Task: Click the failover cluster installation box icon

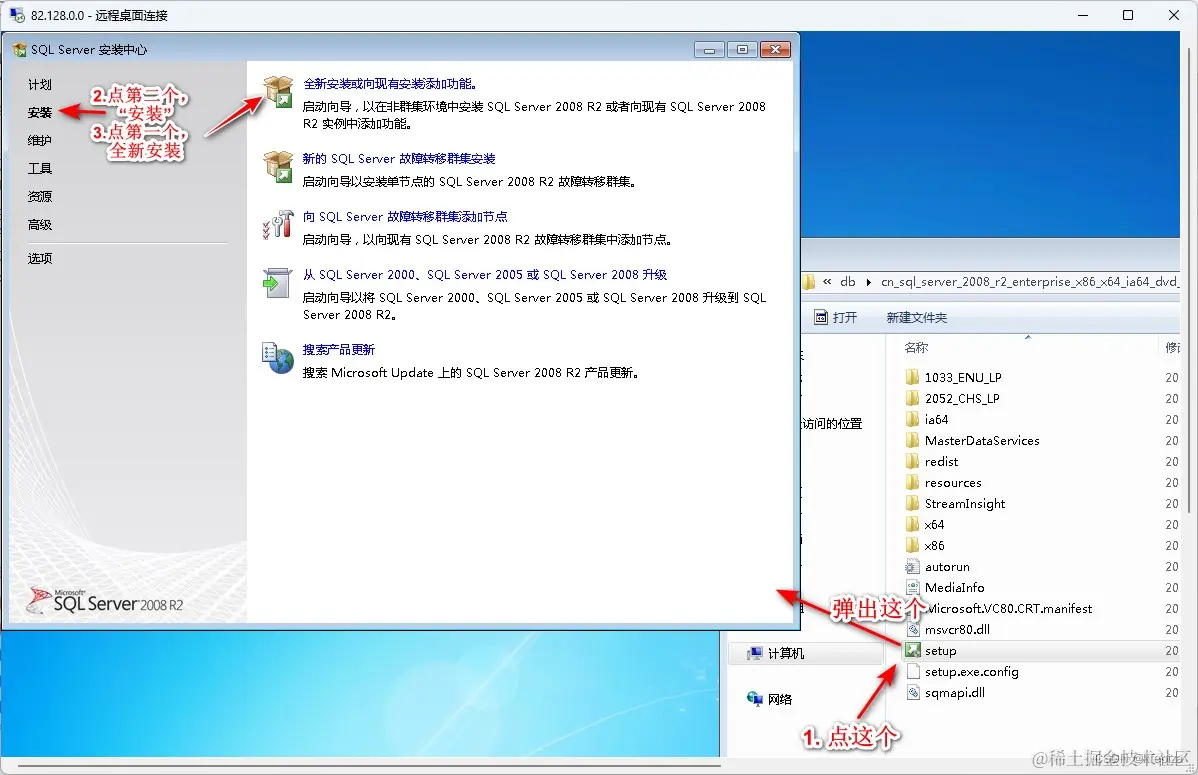Action: 278,166
